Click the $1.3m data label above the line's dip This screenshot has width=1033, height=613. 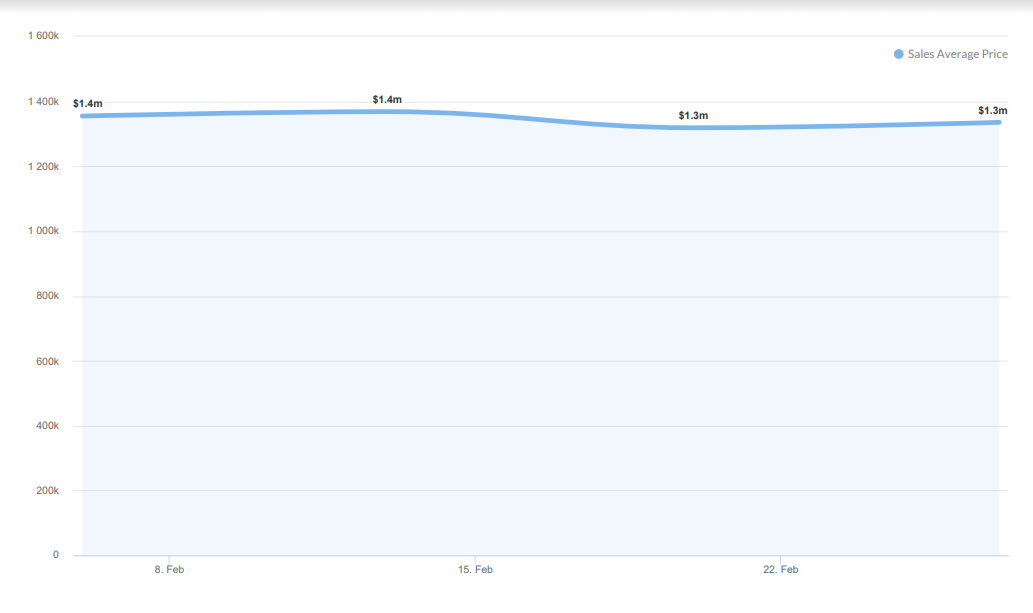point(693,116)
